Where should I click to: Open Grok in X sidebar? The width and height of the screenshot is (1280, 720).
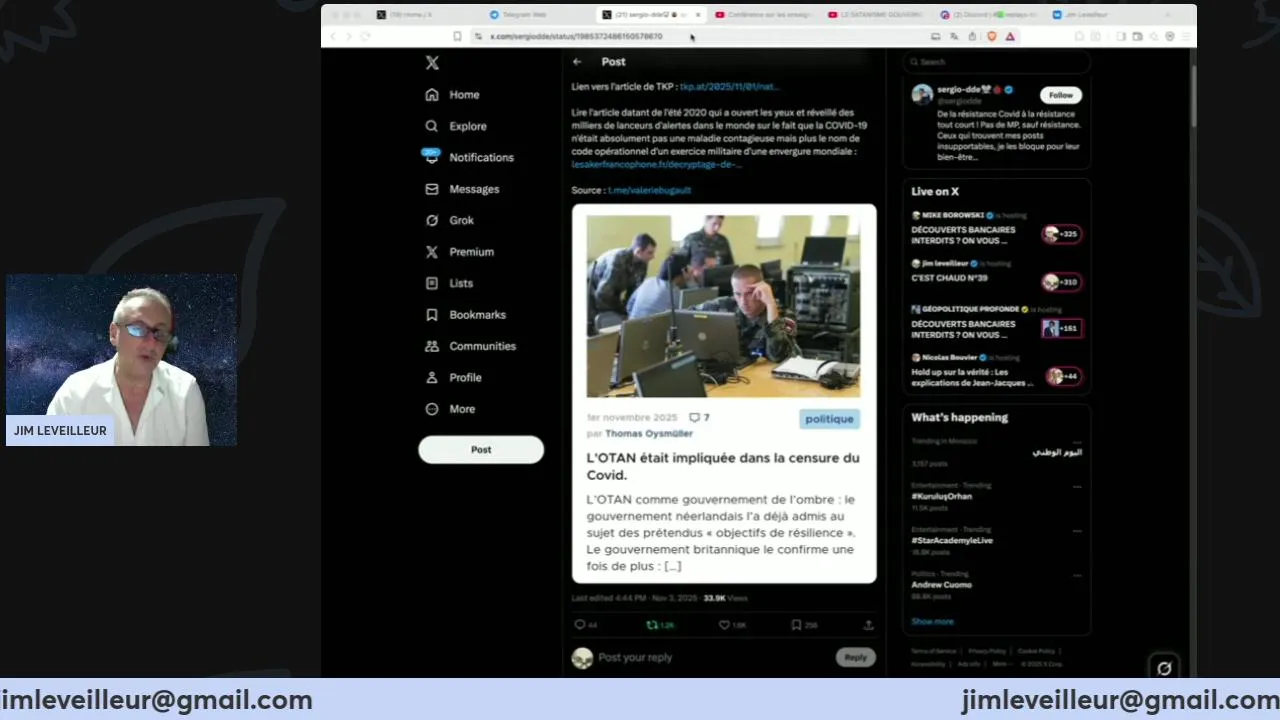pyautogui.click(x=450, y=220)
